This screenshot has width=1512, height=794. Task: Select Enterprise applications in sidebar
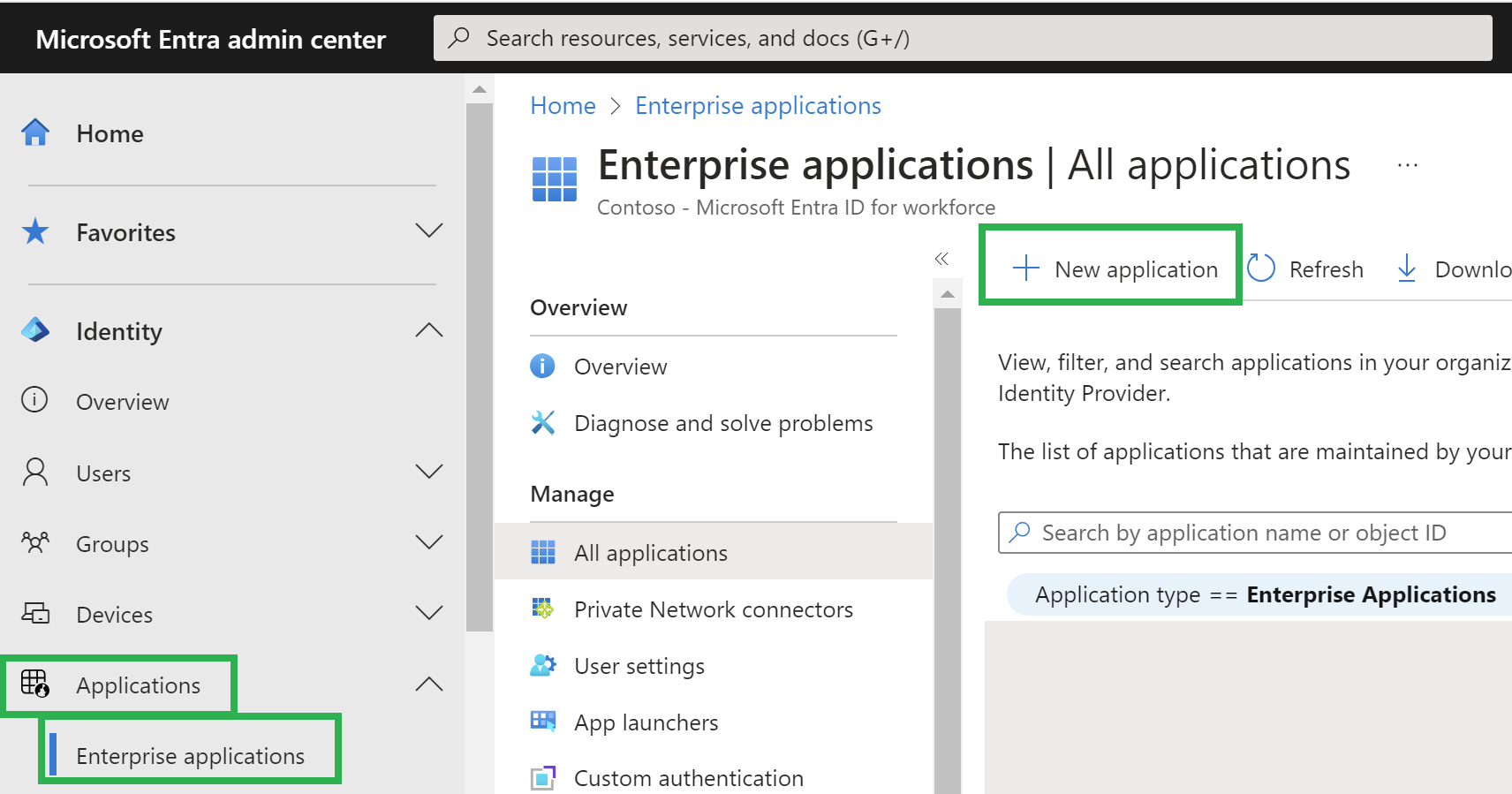tap(190, 755)
